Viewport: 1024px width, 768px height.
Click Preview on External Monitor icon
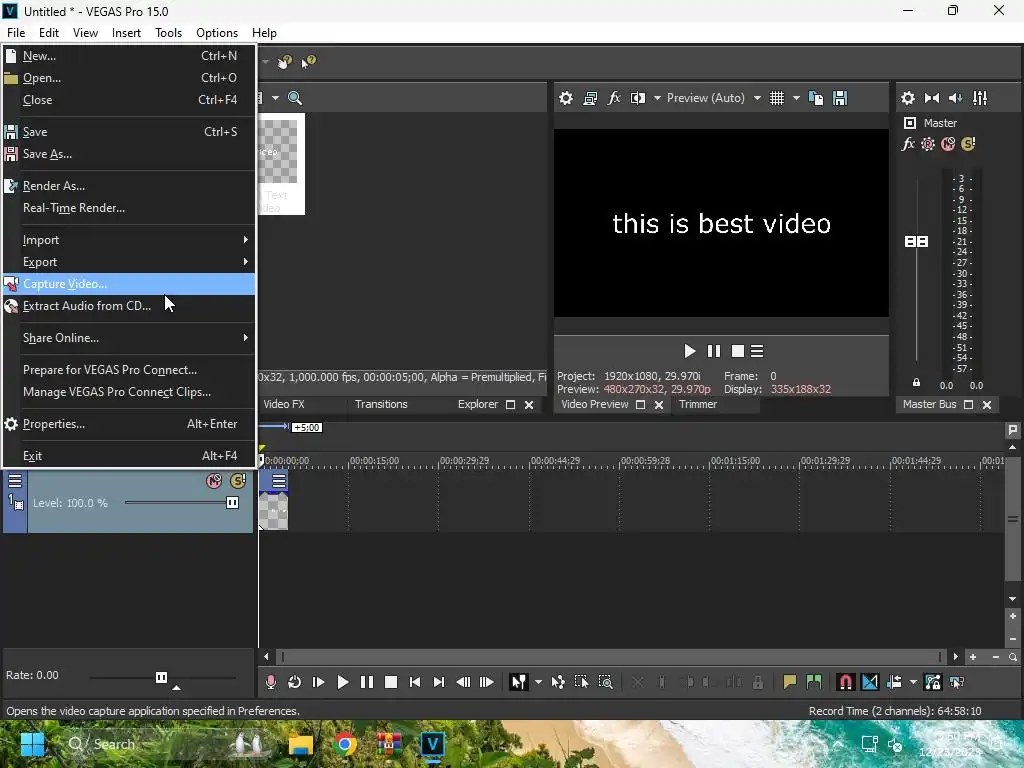(590, 98)
